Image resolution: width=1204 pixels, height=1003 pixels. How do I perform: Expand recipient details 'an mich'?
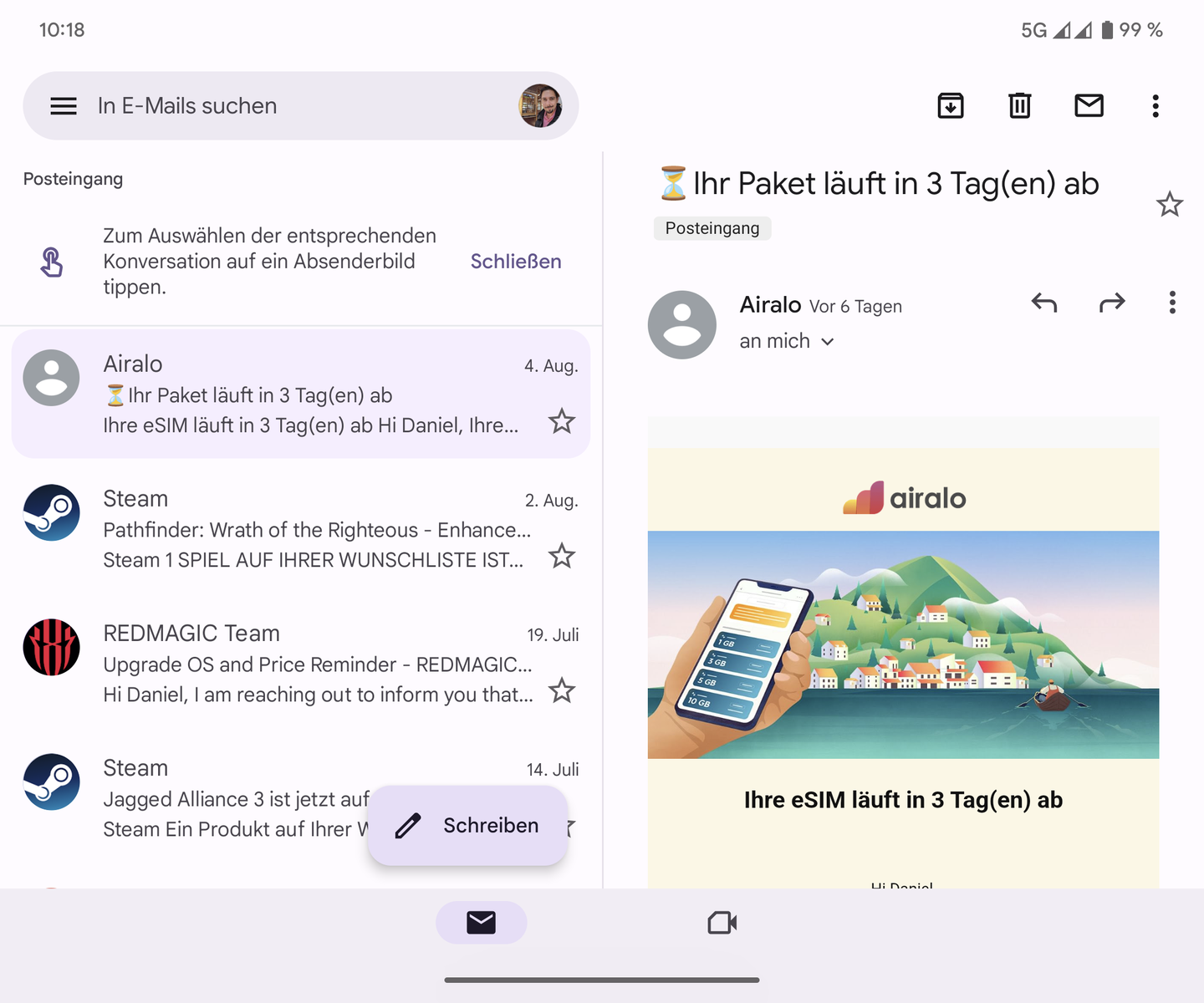pyautogui.click(x=787, y=341)
